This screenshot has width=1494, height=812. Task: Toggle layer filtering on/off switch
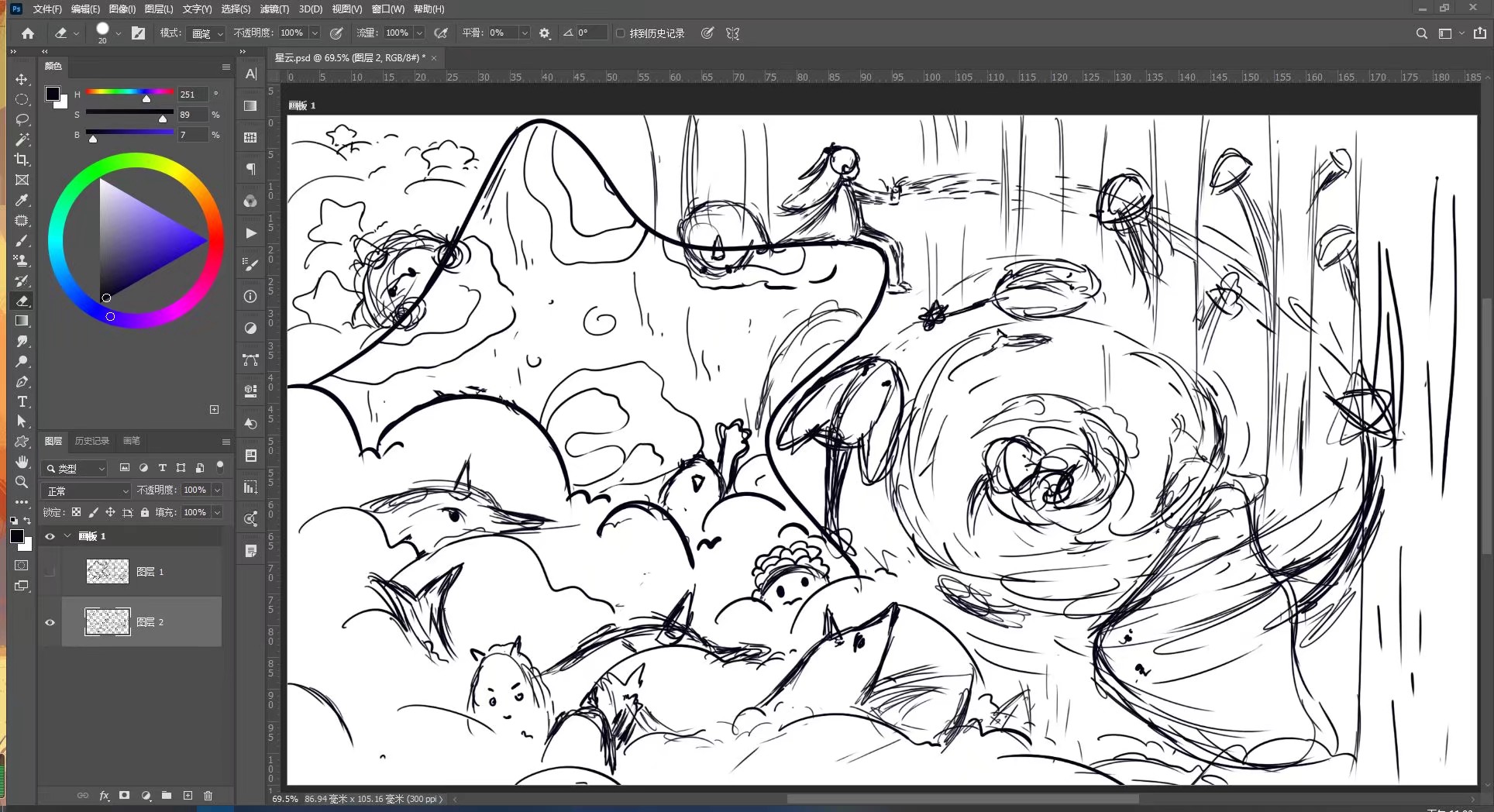220,466
